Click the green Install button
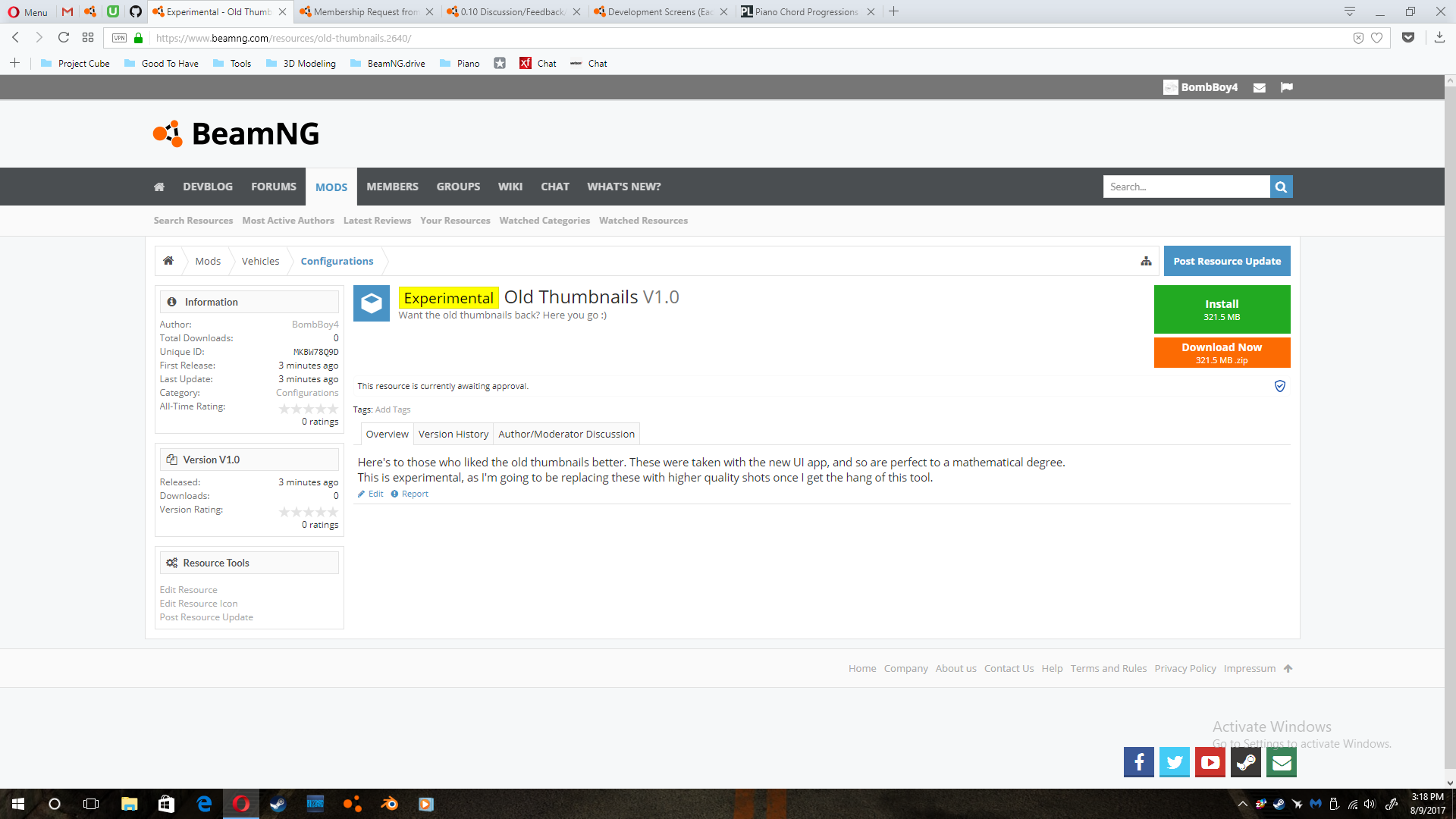1456x819 pixels. click(x=1222, y=309)
